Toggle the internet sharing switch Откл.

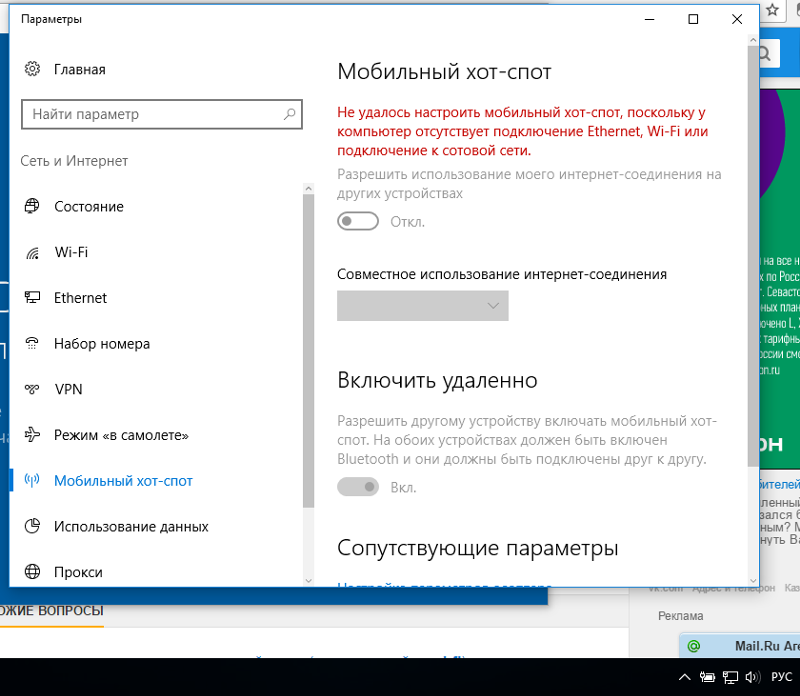358,221
